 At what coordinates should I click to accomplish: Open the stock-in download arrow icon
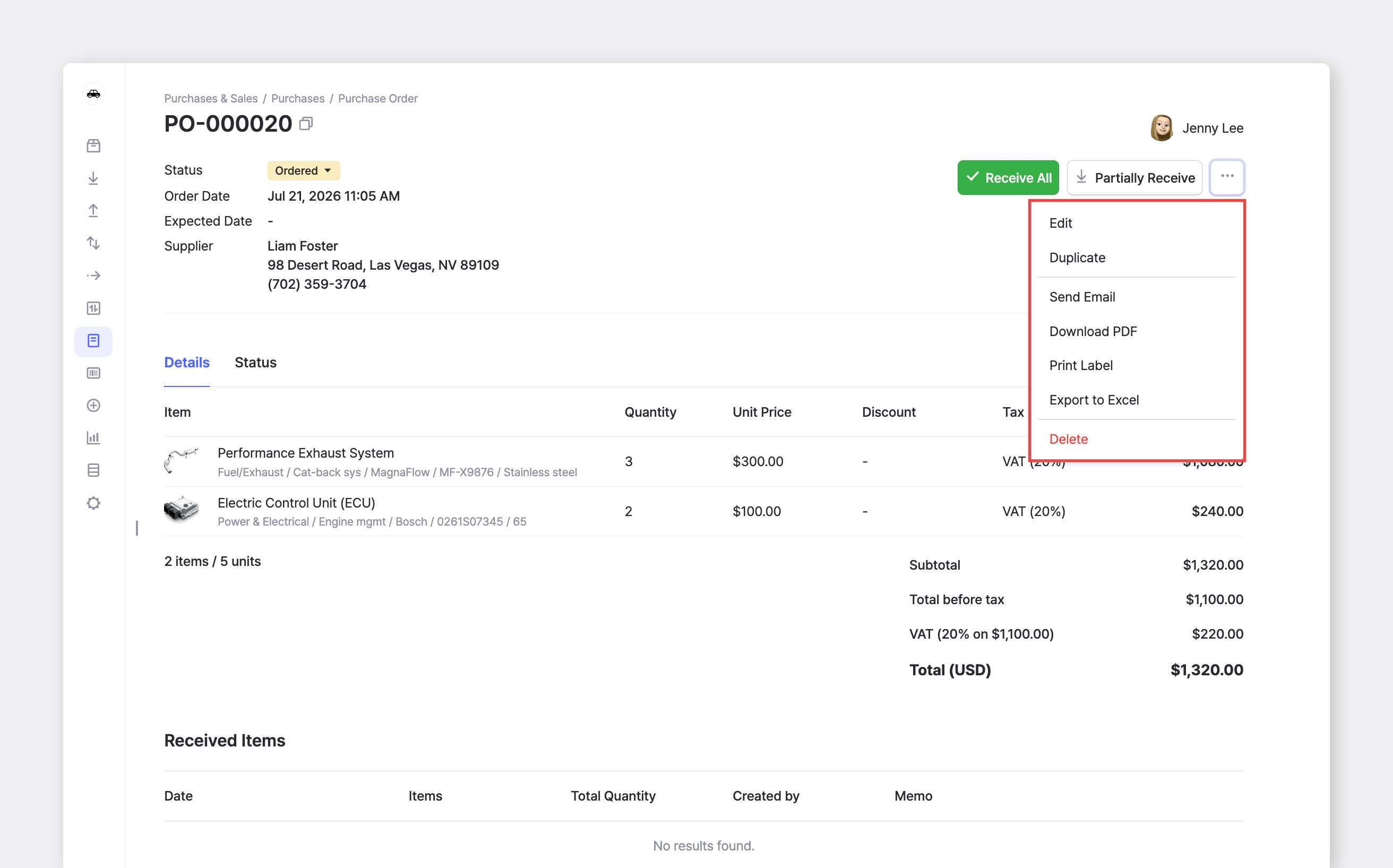point(93,178)
